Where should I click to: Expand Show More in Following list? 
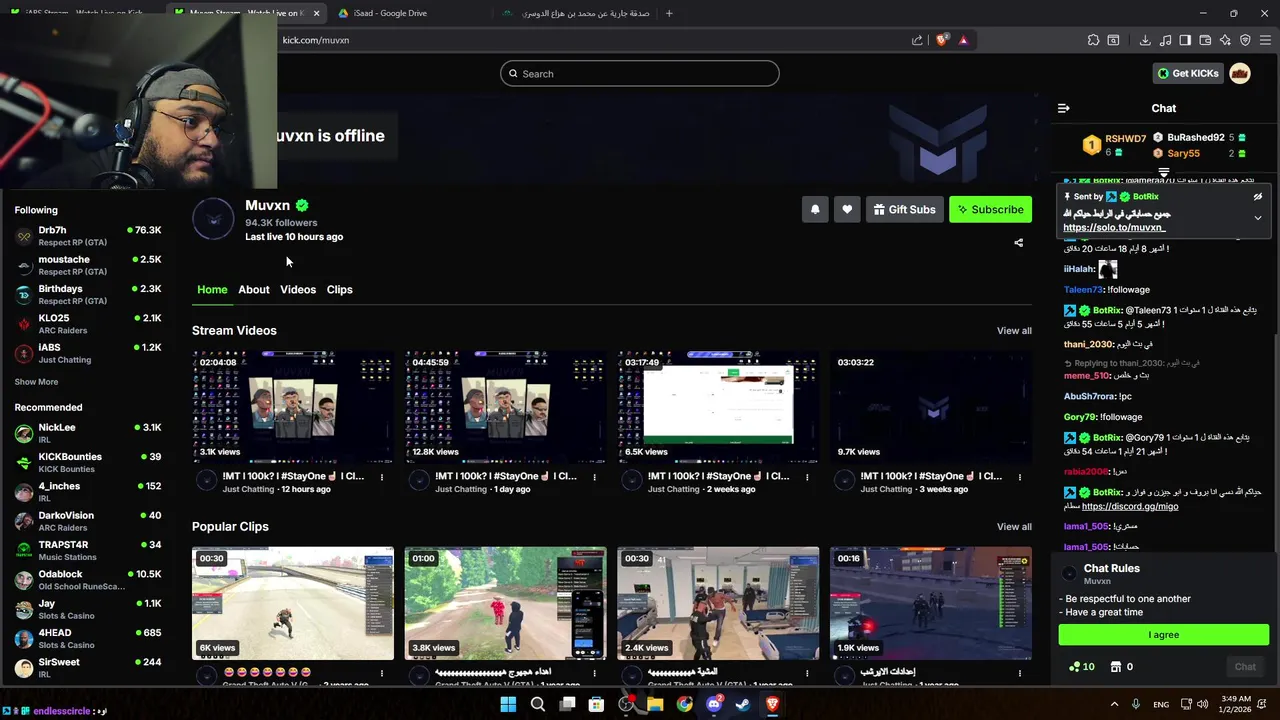pyautogui.click(x=36, y=382)
